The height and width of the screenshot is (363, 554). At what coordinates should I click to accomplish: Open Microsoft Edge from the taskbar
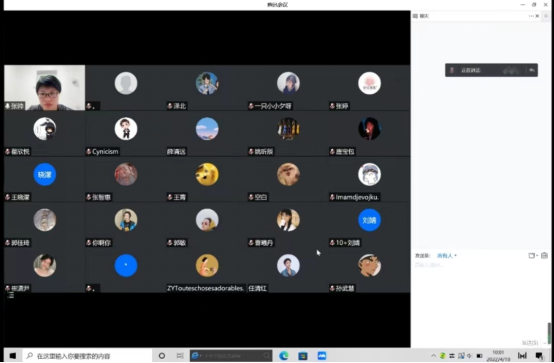click(x=284, y=356)
